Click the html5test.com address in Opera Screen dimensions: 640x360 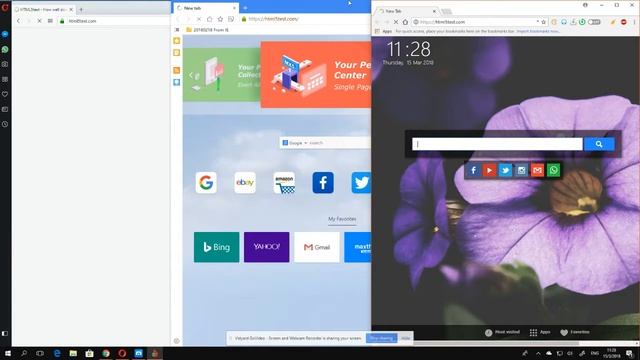(82, 21)
